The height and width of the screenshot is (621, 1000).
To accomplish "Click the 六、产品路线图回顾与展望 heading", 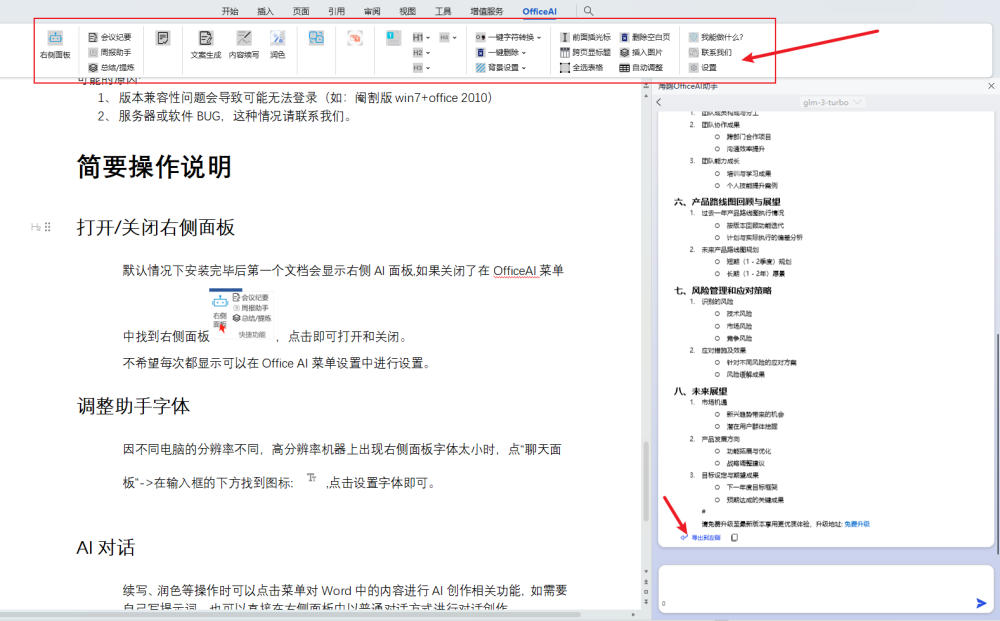I will pyautogui.click(x=727, y=201).
